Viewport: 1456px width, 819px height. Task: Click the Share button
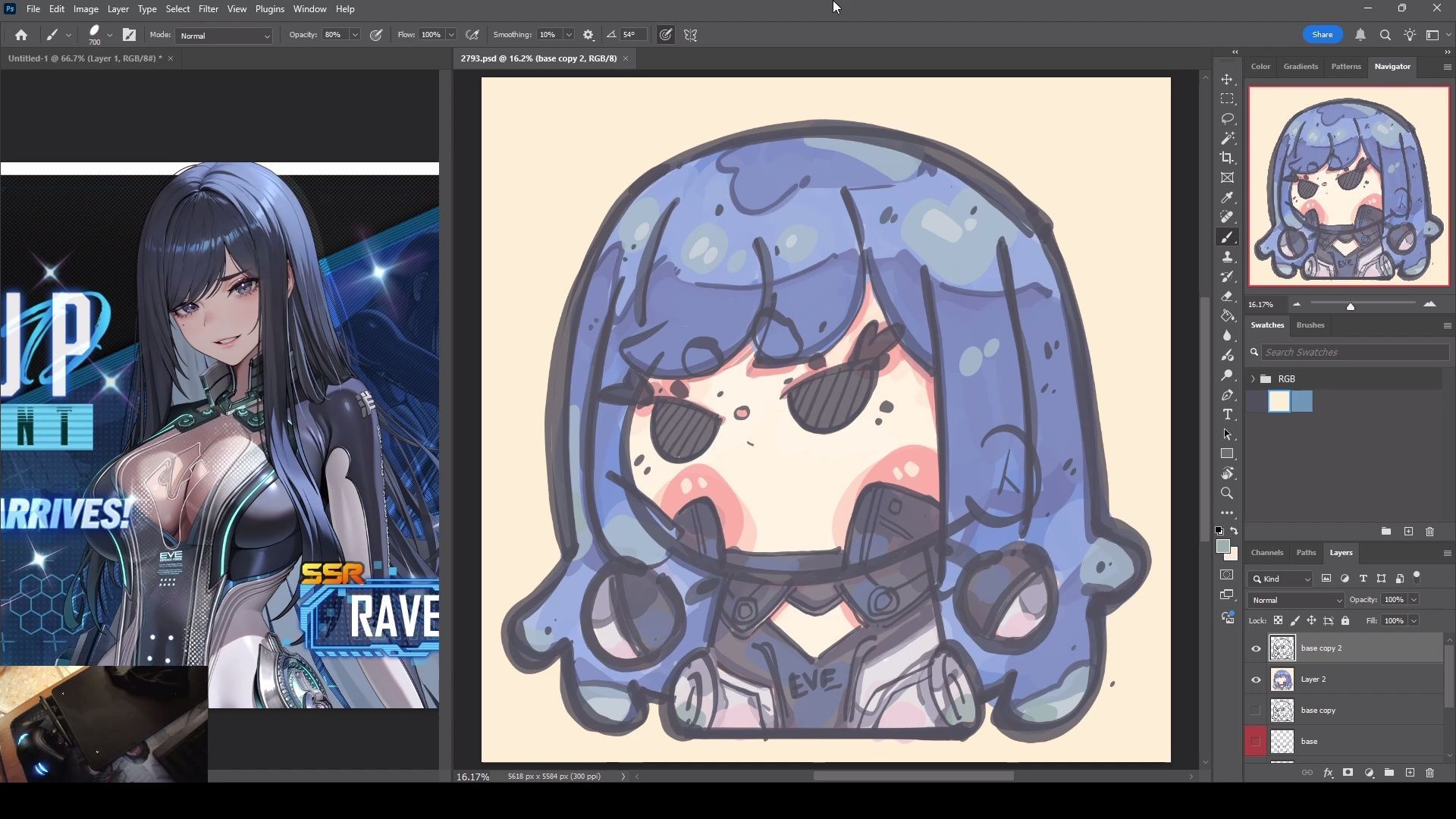pyautogui.click(x=1322, y=35)
